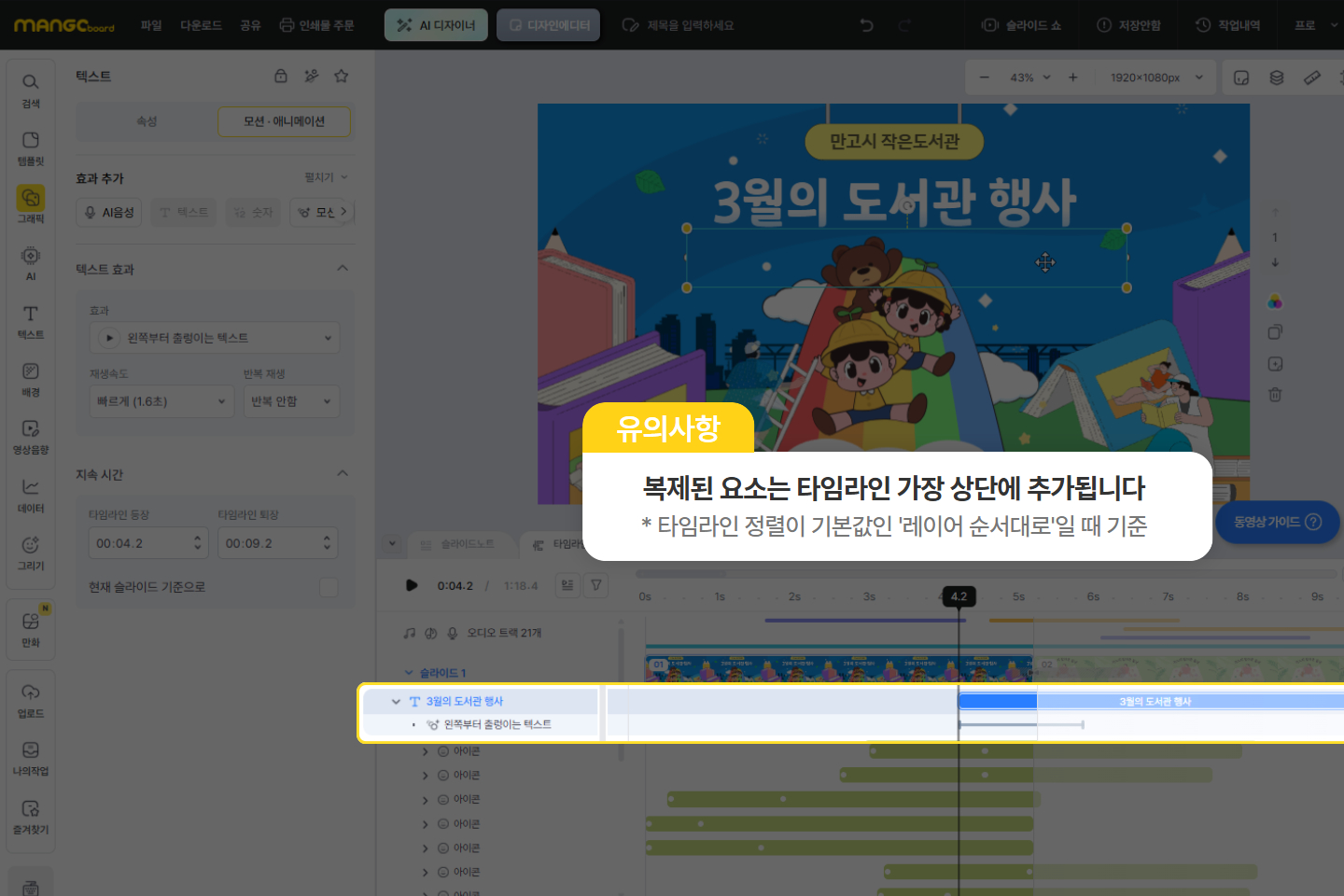Click the trash delete icon beside canvas

(x=1275, y=395)
